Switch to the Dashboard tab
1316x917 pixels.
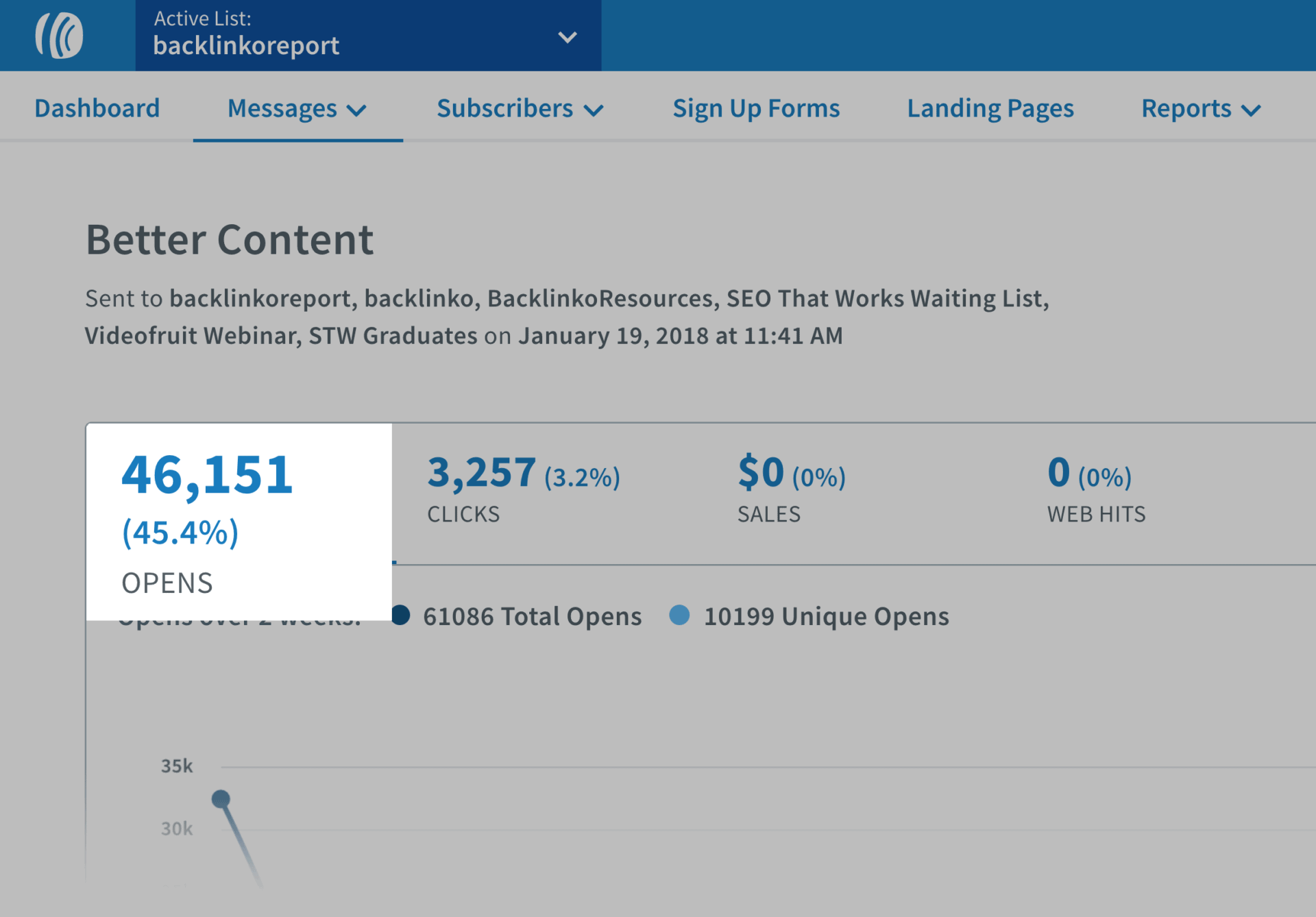(97, 108)
